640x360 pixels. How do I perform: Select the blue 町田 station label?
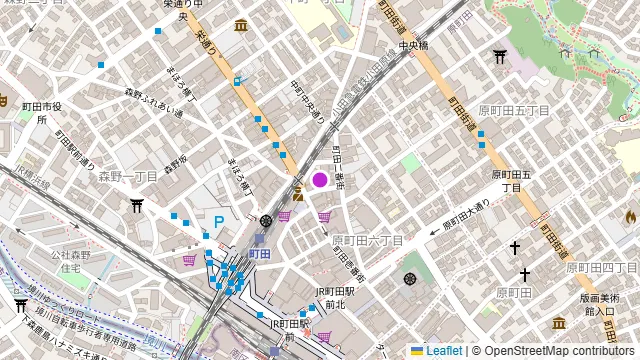260,254
